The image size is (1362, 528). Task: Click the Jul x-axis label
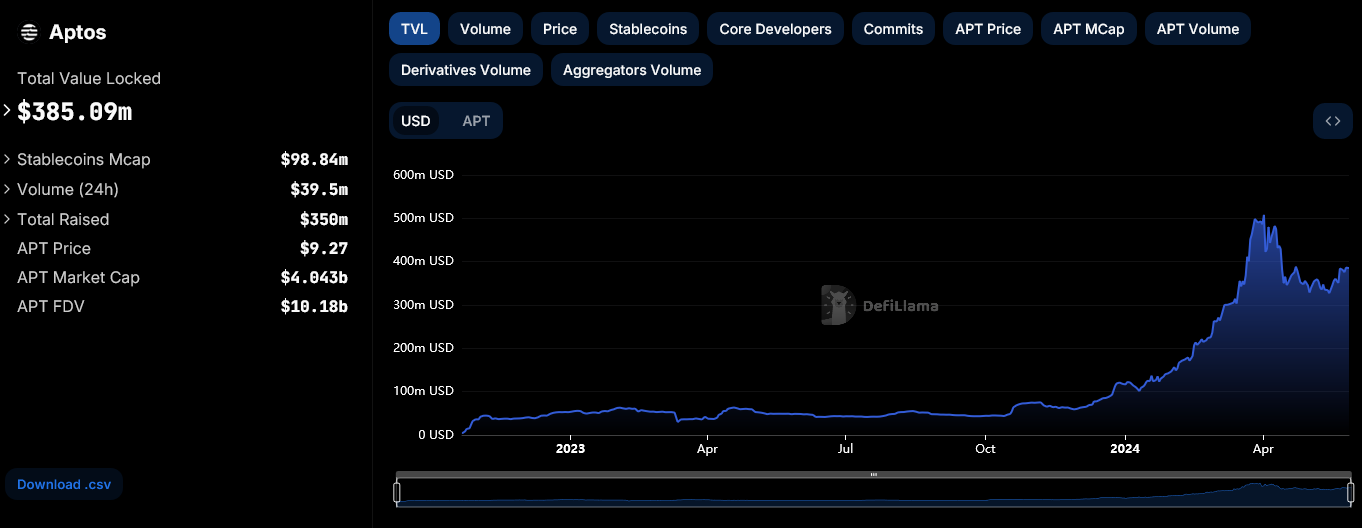[x=846, y=449]
